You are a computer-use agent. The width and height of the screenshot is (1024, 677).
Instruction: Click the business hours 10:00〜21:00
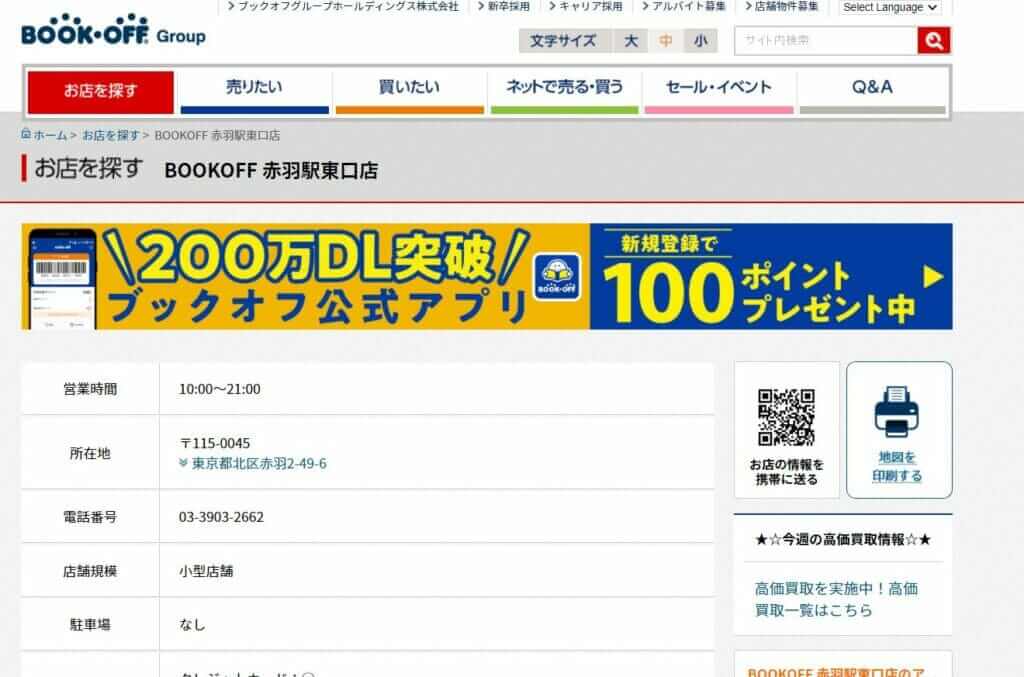point(219,389)
